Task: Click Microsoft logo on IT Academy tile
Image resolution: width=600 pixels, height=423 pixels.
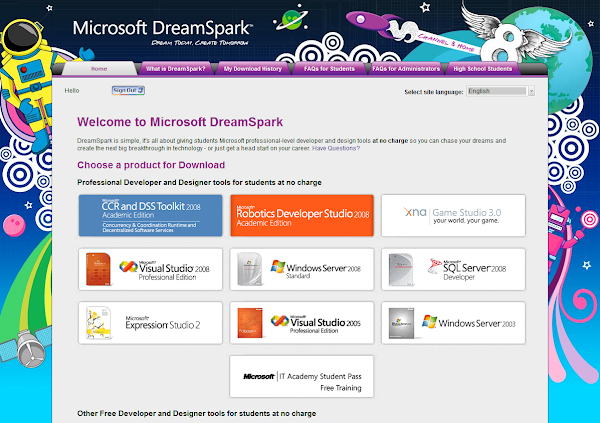Action: (259, 376)
